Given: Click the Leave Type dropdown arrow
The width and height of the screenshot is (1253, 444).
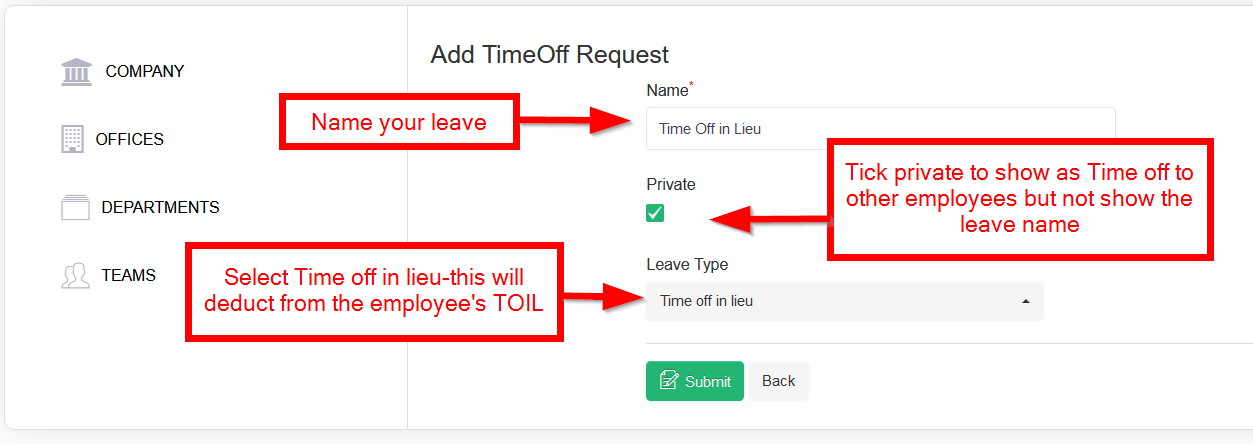Looking at the screenshot, I should tap(1025, 301).
